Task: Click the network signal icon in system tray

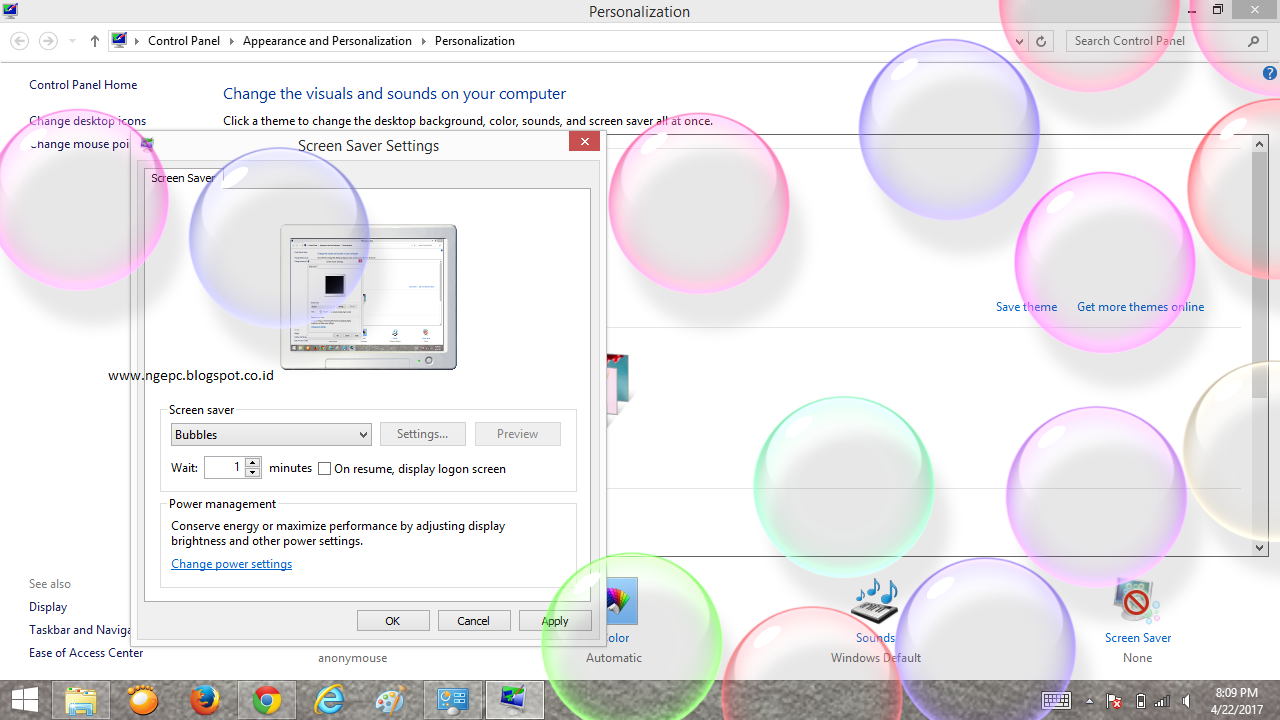Action: tap(1162, 700)
